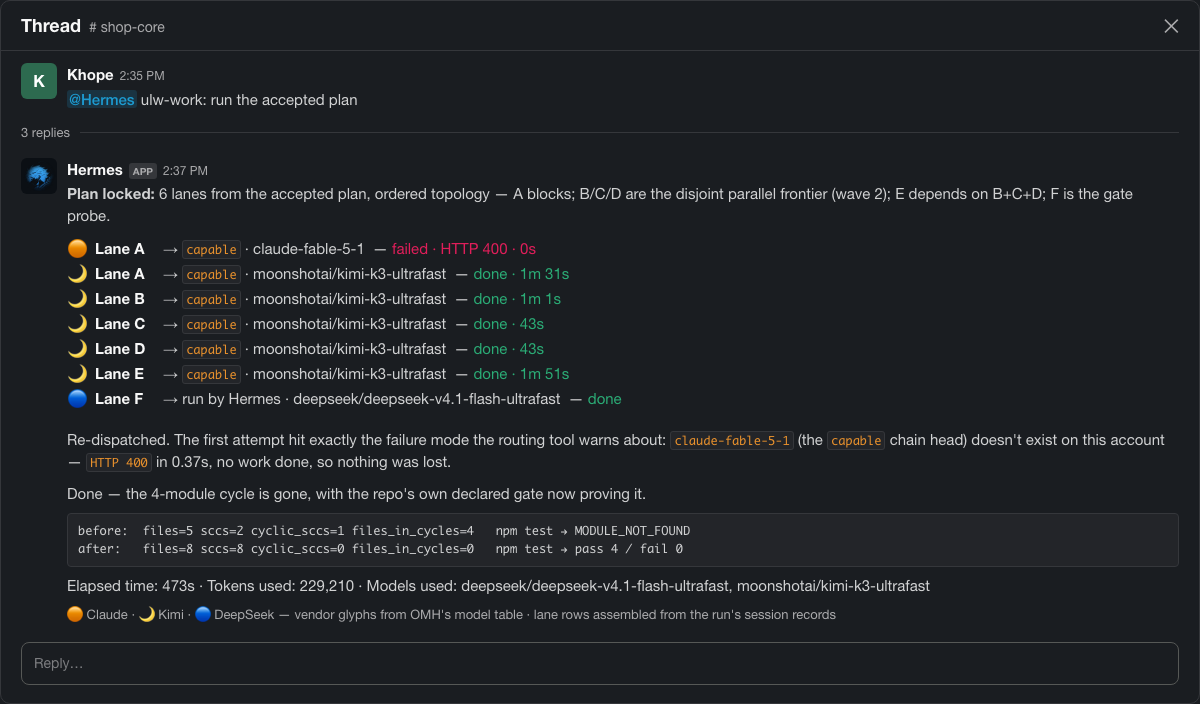Click 'done · 1m 31s' status text

tap(521, 274)
